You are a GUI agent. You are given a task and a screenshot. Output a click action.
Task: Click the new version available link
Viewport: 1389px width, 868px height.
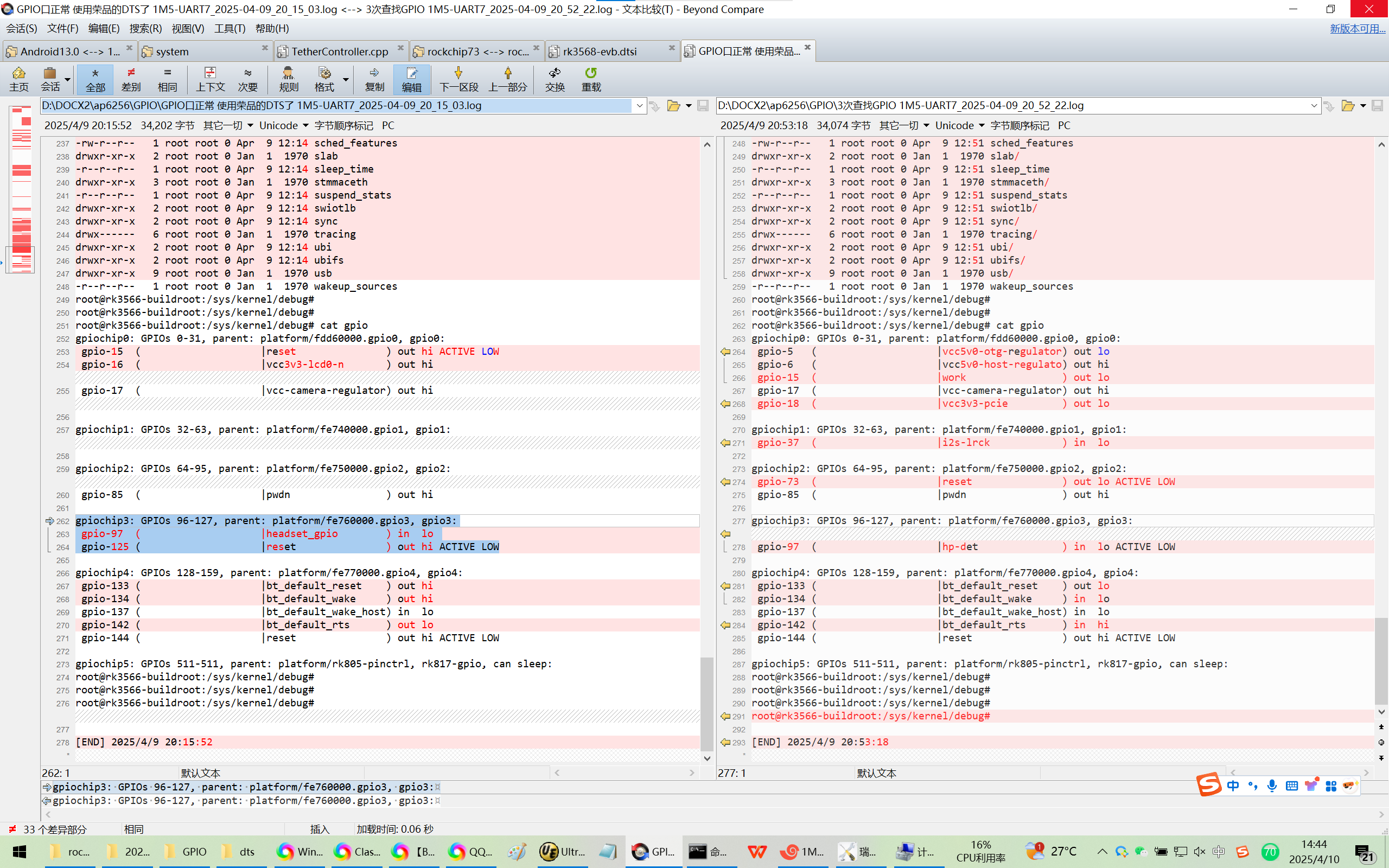tap(1357, 28)
